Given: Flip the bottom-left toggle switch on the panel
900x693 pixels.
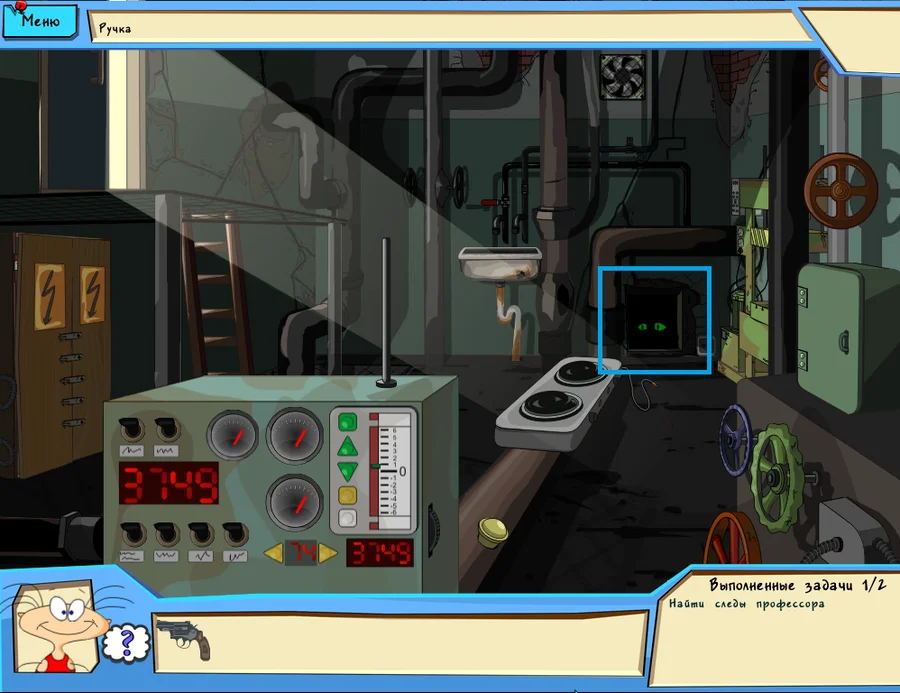Looking at the screenshot, I should click(x=131, y=533).
